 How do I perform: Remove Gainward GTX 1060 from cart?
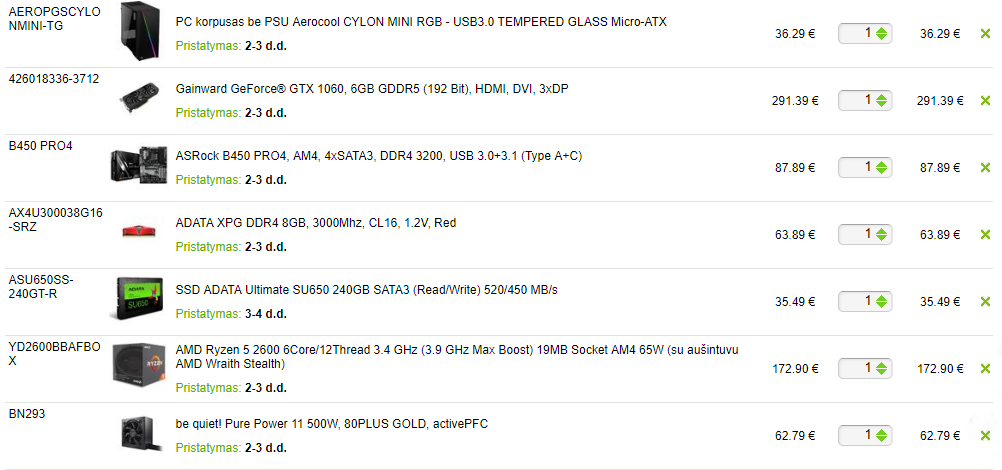pos(985,100)
